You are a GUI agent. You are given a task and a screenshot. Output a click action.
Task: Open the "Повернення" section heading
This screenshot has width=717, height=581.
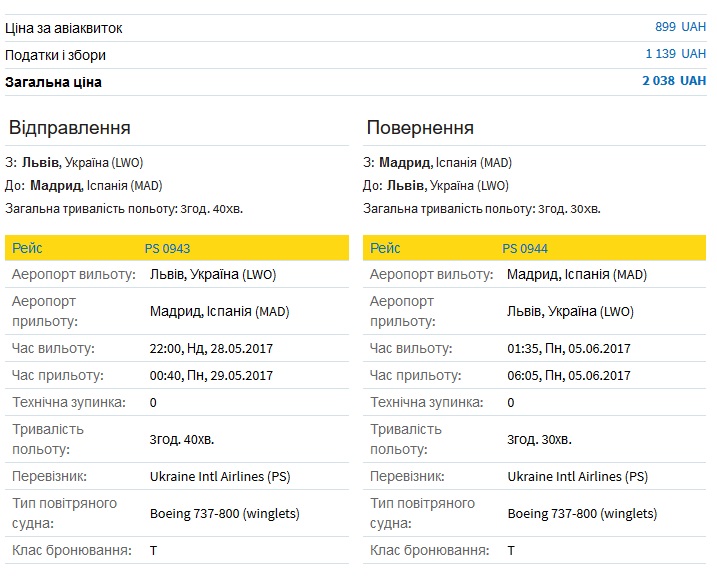tap(420, 128)
